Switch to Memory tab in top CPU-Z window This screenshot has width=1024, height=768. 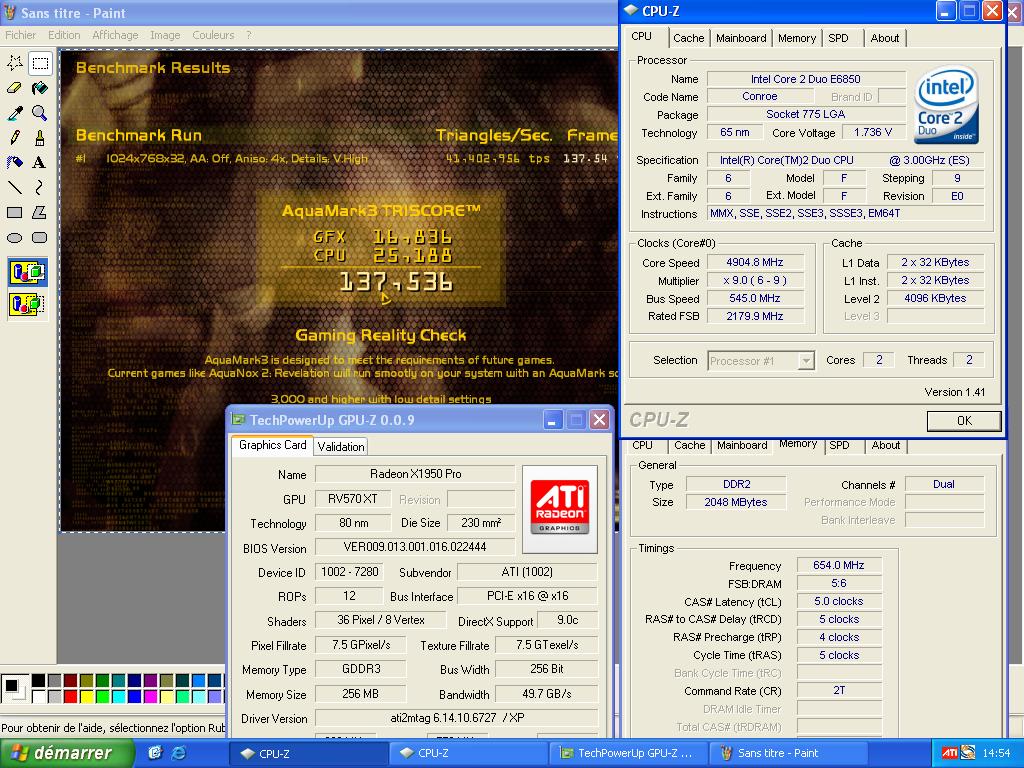click(x=797, y=38)
